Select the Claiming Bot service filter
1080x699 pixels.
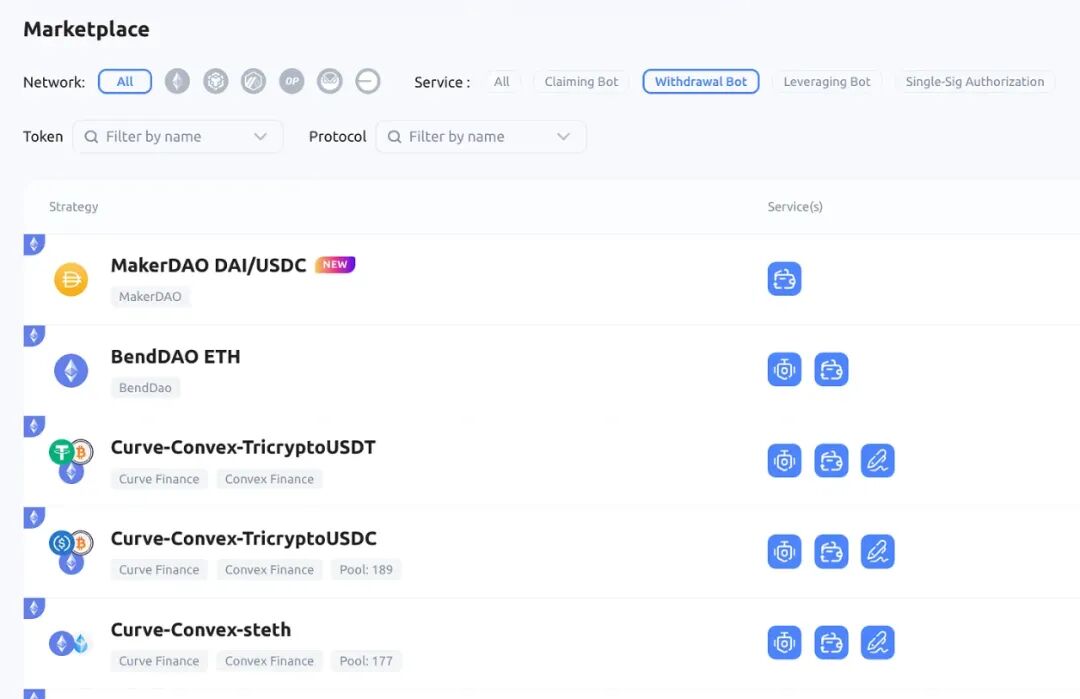click(x=581, y=81)
